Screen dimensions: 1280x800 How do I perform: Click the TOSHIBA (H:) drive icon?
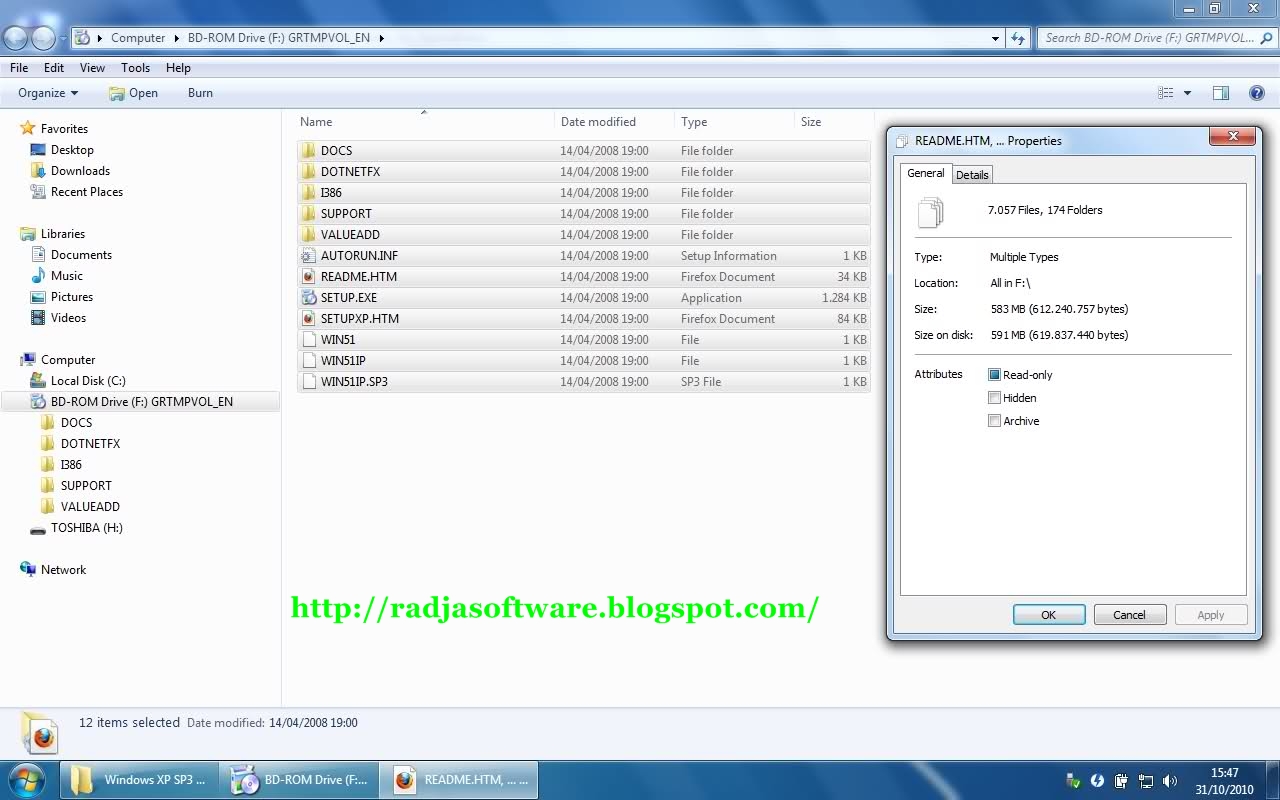coord(38,529)
